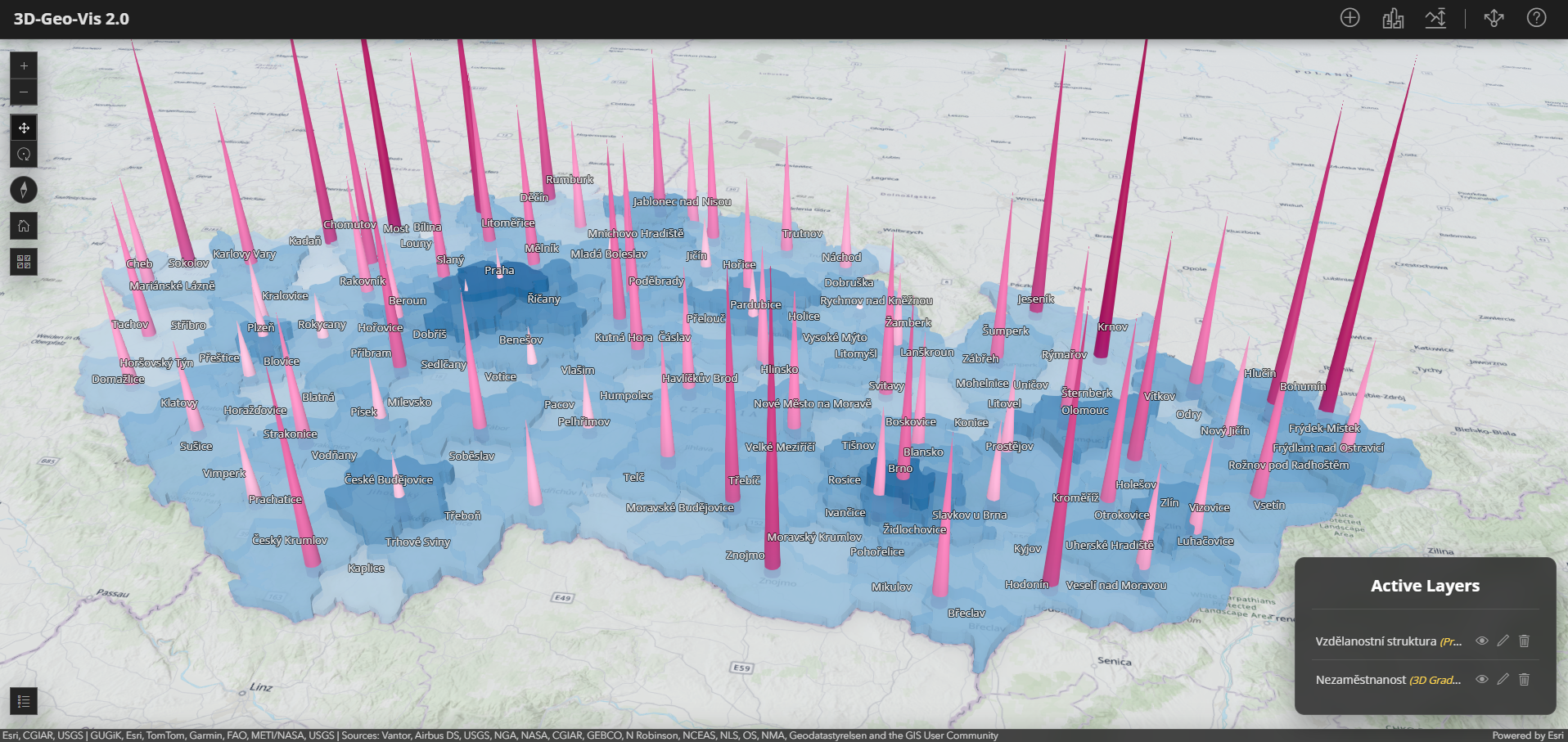Zoom out on the map
The image size is (1568, 742).
point(24,92)
